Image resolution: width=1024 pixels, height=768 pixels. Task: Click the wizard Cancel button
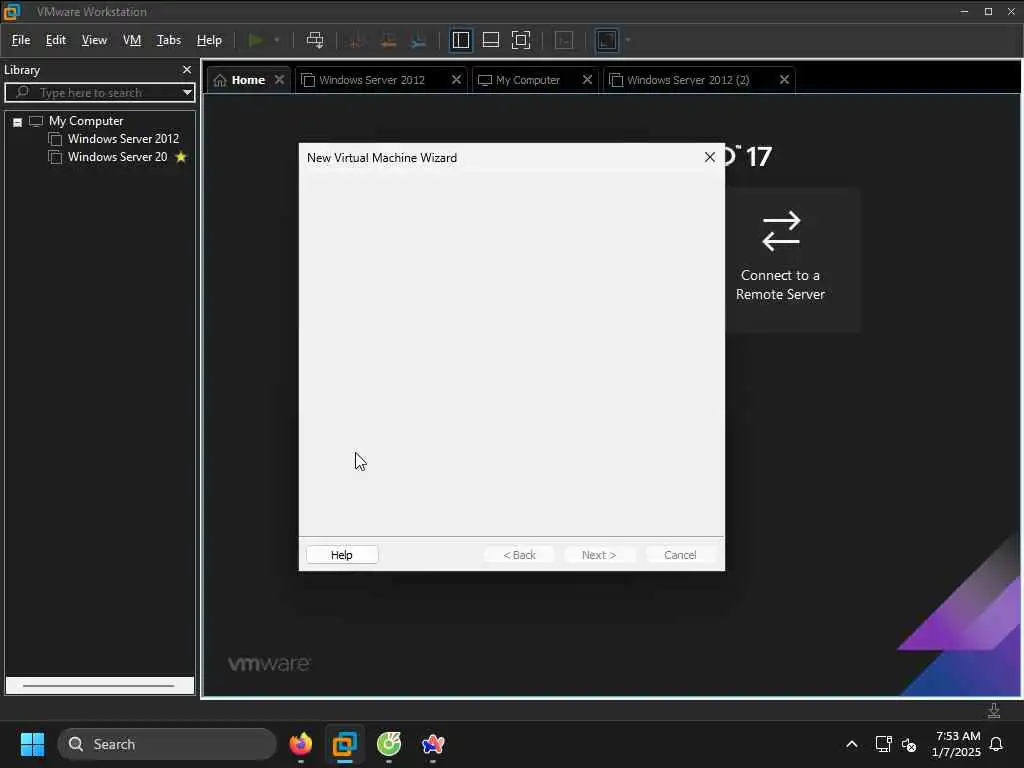(x=680, y=555)
